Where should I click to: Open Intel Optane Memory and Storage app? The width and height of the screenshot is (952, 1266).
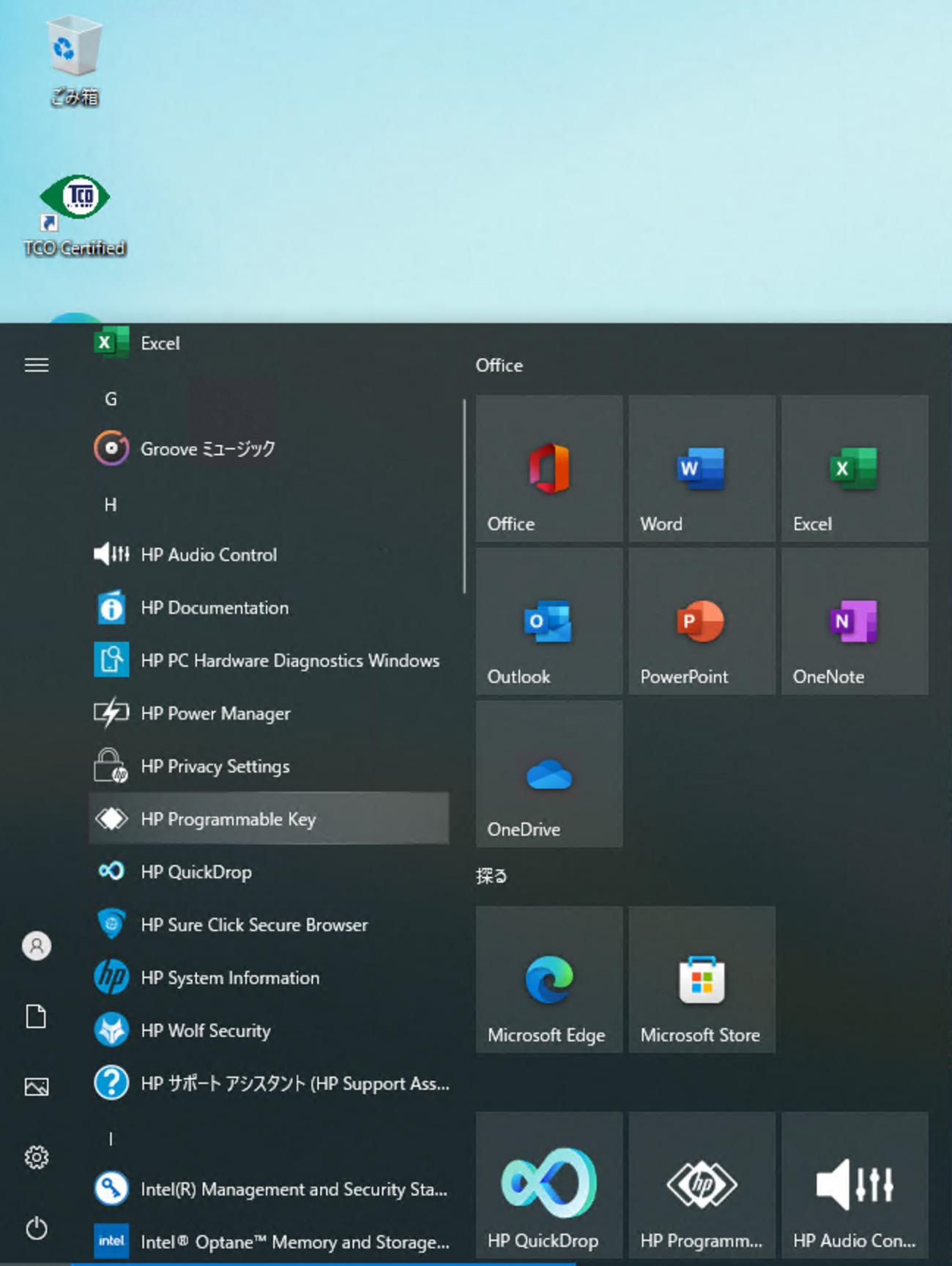(269, 1241)
